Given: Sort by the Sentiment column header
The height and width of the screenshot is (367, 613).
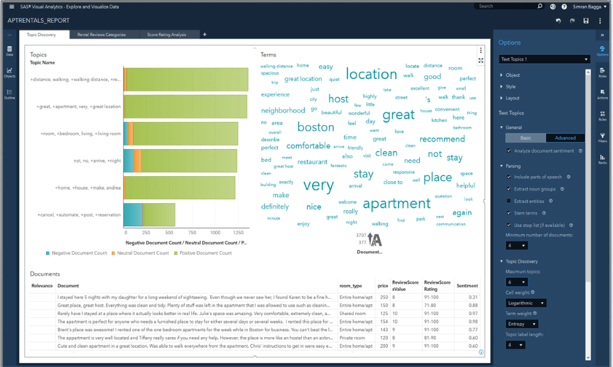Looking at the screenshot, I should click(x=467, y=286).
